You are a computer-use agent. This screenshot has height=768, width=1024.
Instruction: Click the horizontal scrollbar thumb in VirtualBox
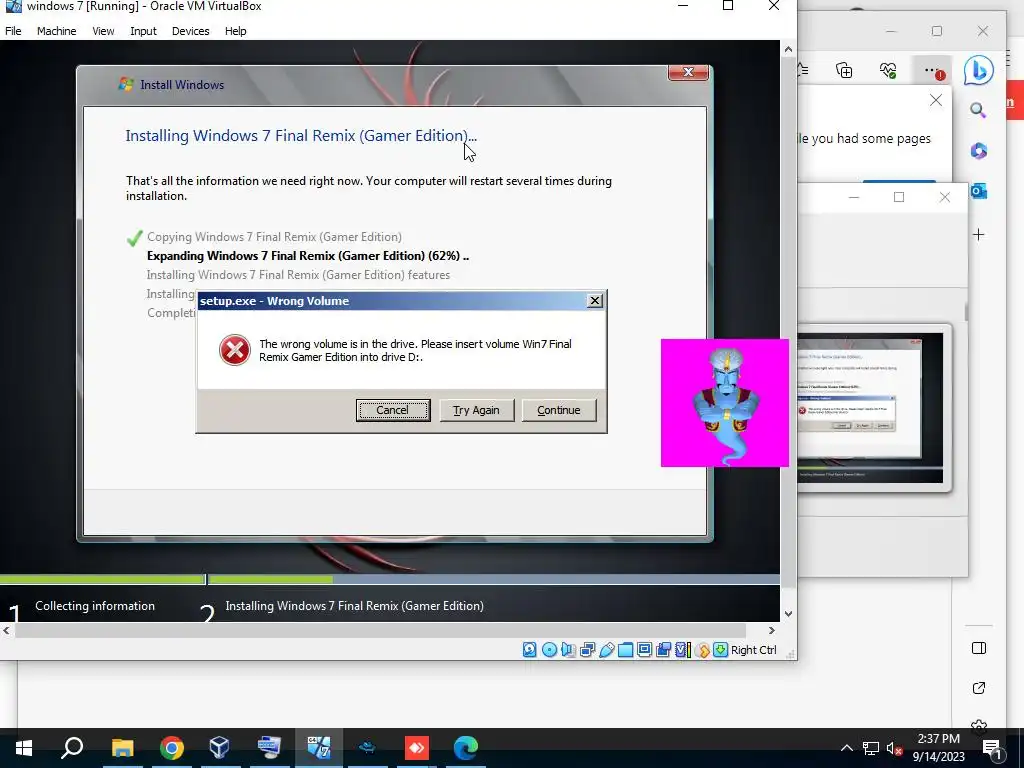tap(380, 630)
